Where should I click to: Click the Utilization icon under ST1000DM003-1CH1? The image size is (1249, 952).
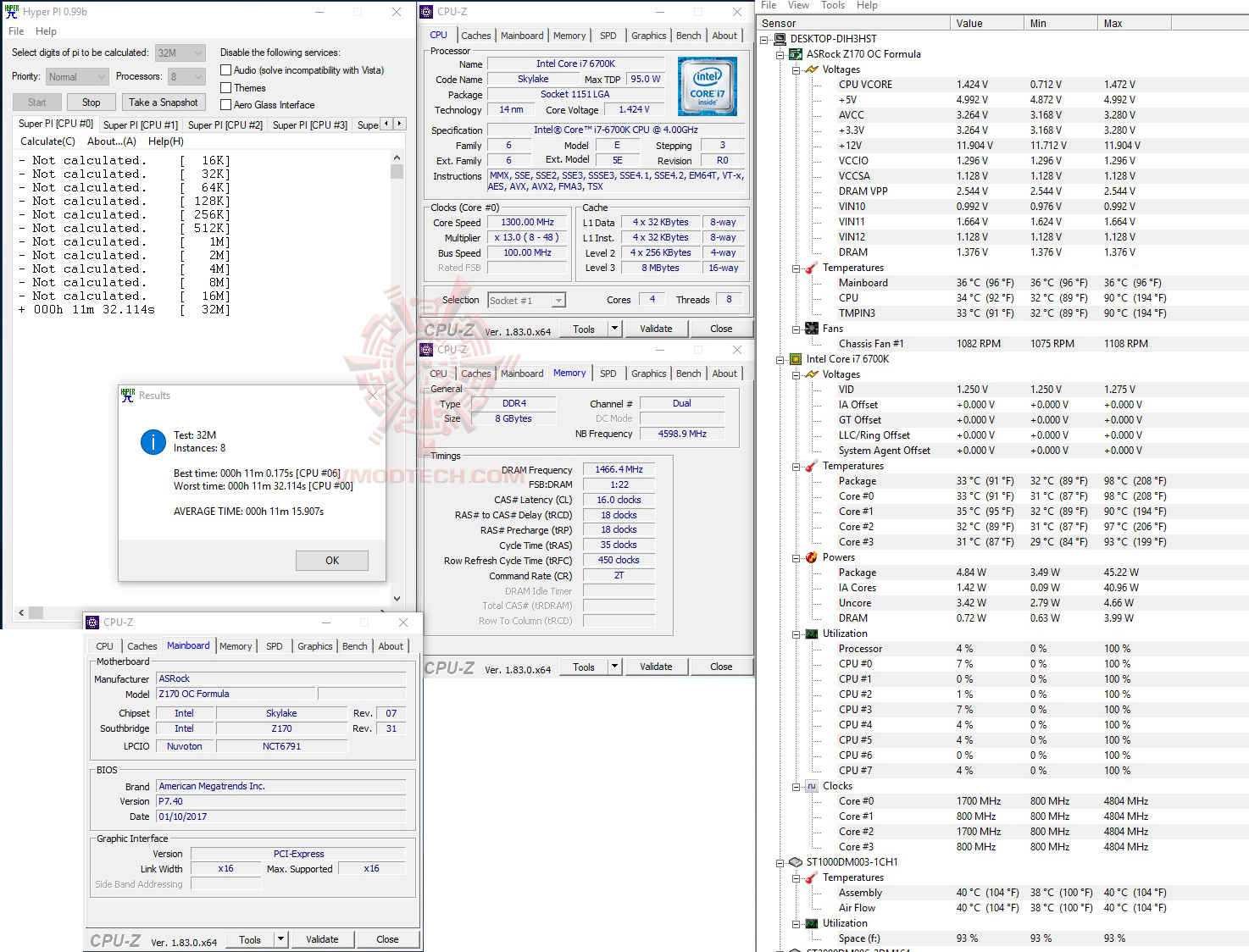click(811, 923)
